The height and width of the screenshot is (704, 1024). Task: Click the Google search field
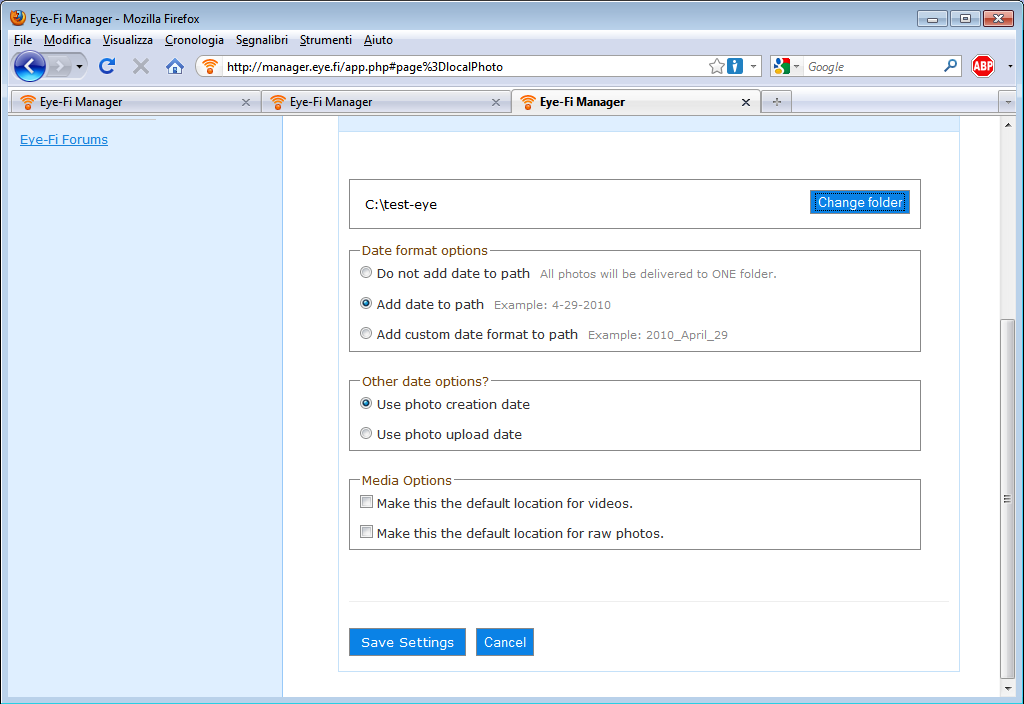pyautogui.click(x=873, y=67)
